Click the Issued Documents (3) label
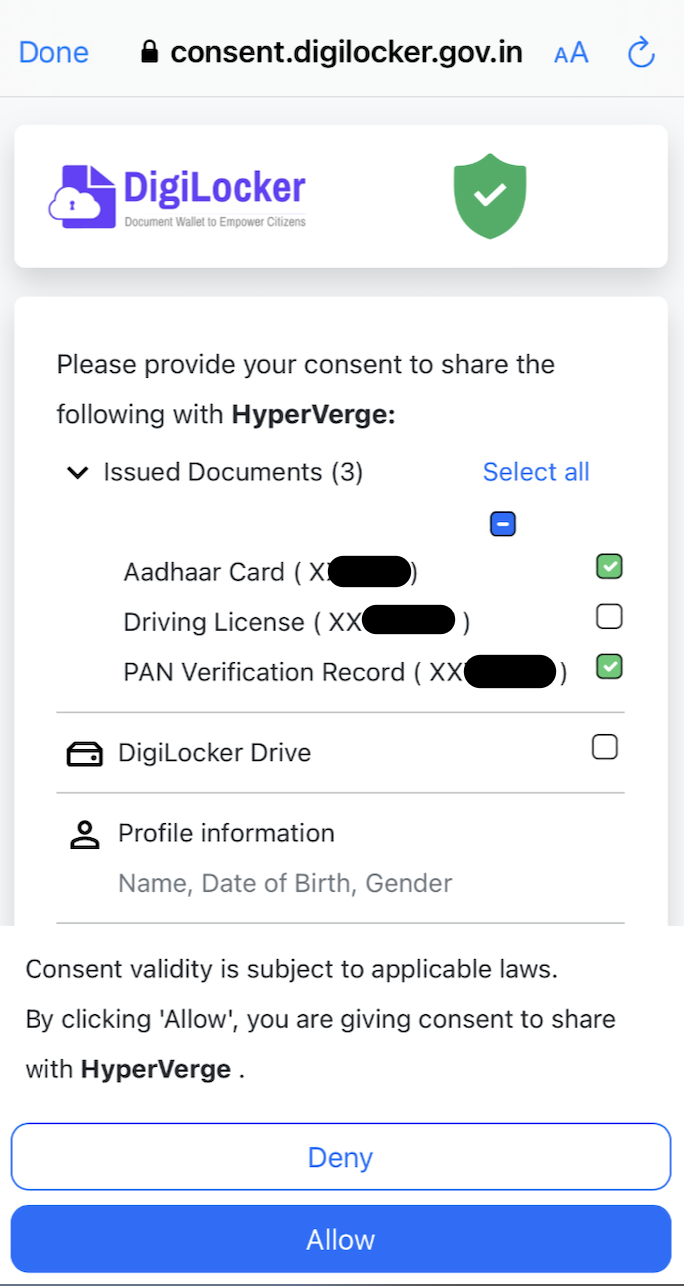684x1286 pixels. tap(233, 472)
